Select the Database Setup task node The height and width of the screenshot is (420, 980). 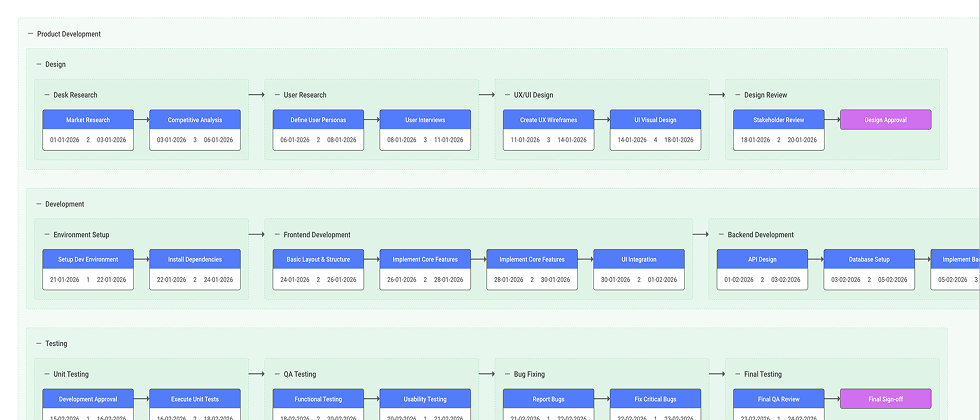click(869, 259)
